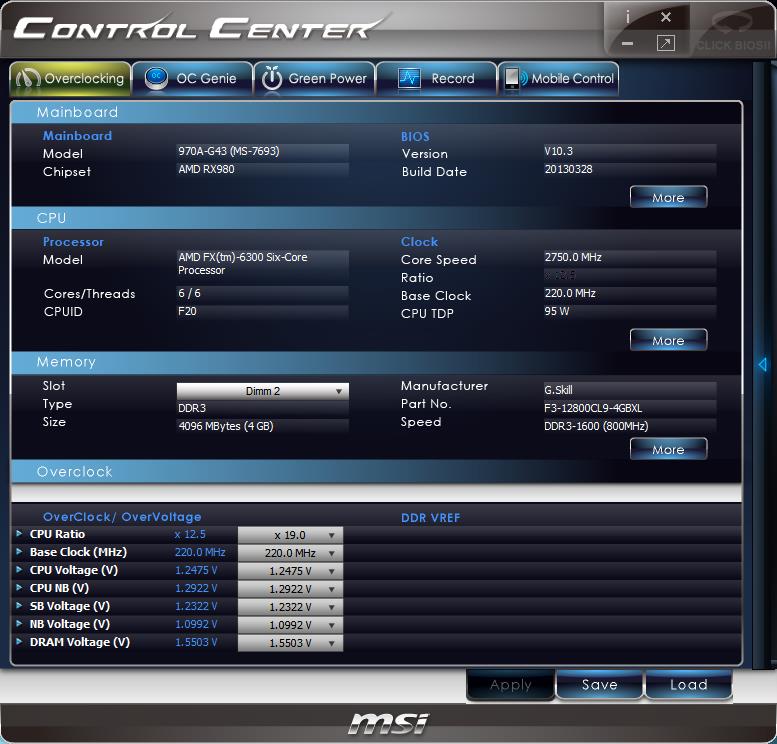
Task: Click the Click BIOS II icon
Action: pyautogui.click(x=733, y=32)
